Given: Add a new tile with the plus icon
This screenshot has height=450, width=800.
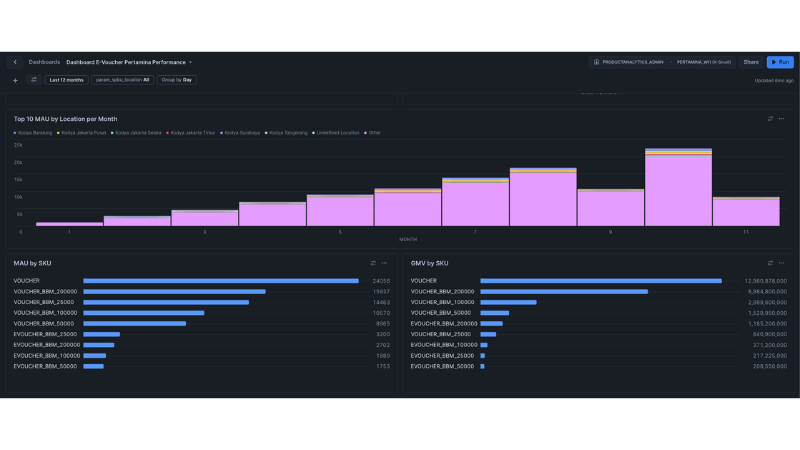Looking at the screenshot, I should click(15, 80).
